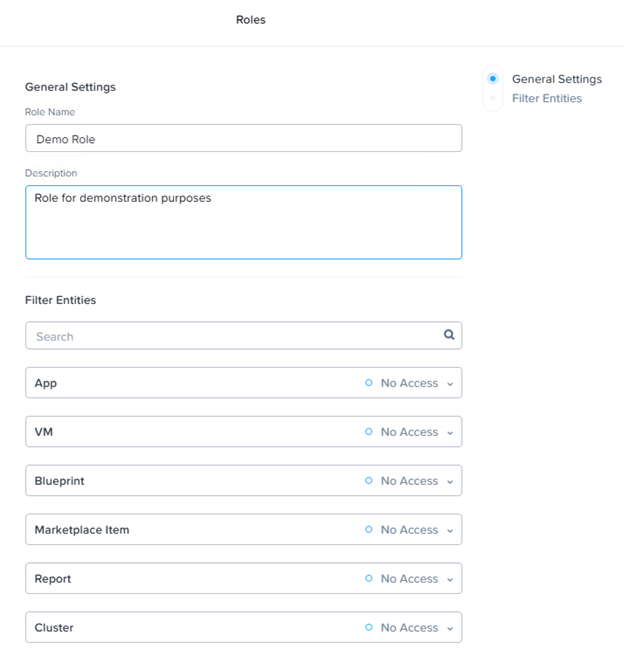Open the Report No Access dropdown
Viewport: 624px width, 656px height.
tap(409, 579)
